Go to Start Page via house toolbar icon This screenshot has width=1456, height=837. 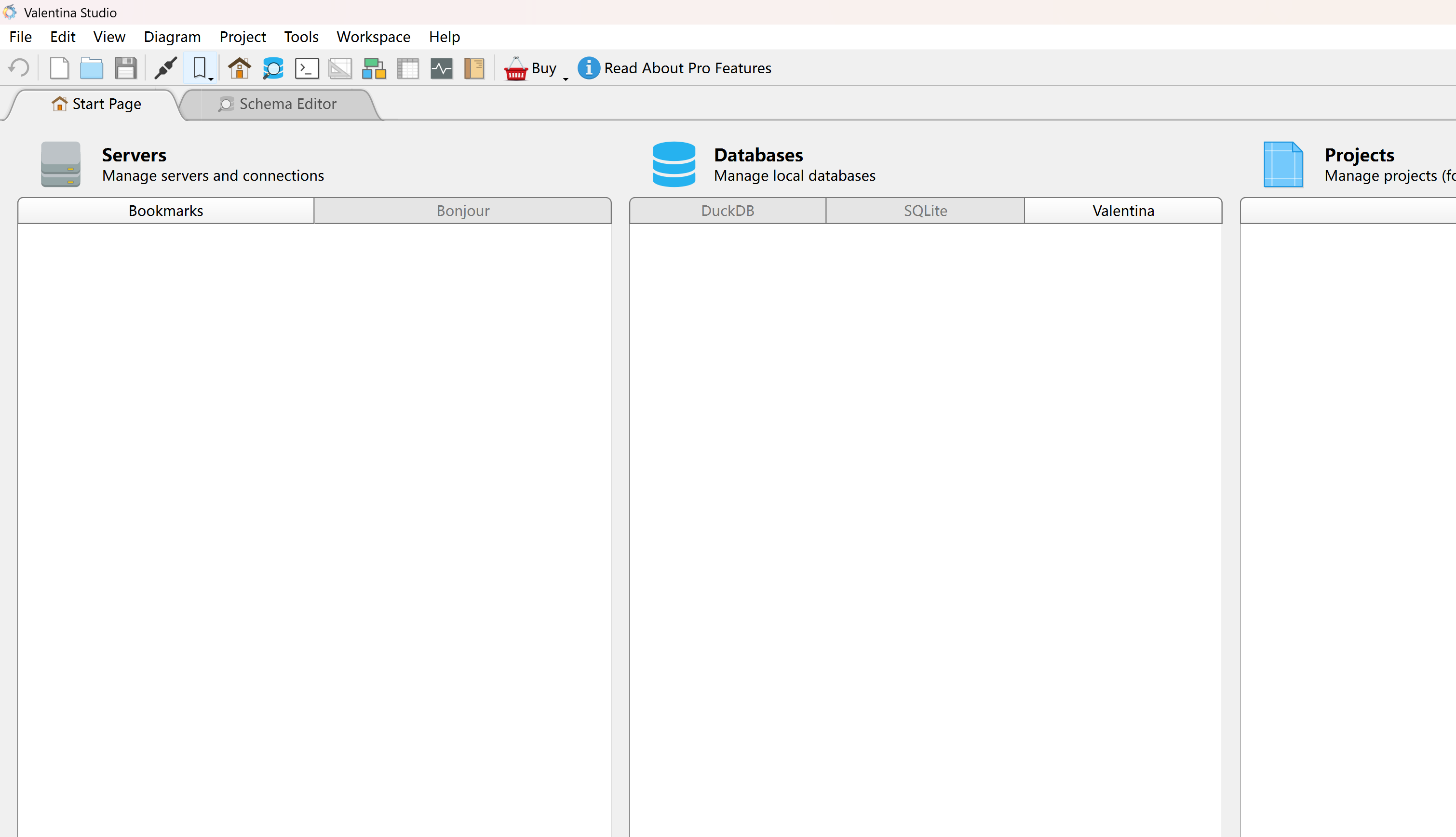[x=239, y=68]
